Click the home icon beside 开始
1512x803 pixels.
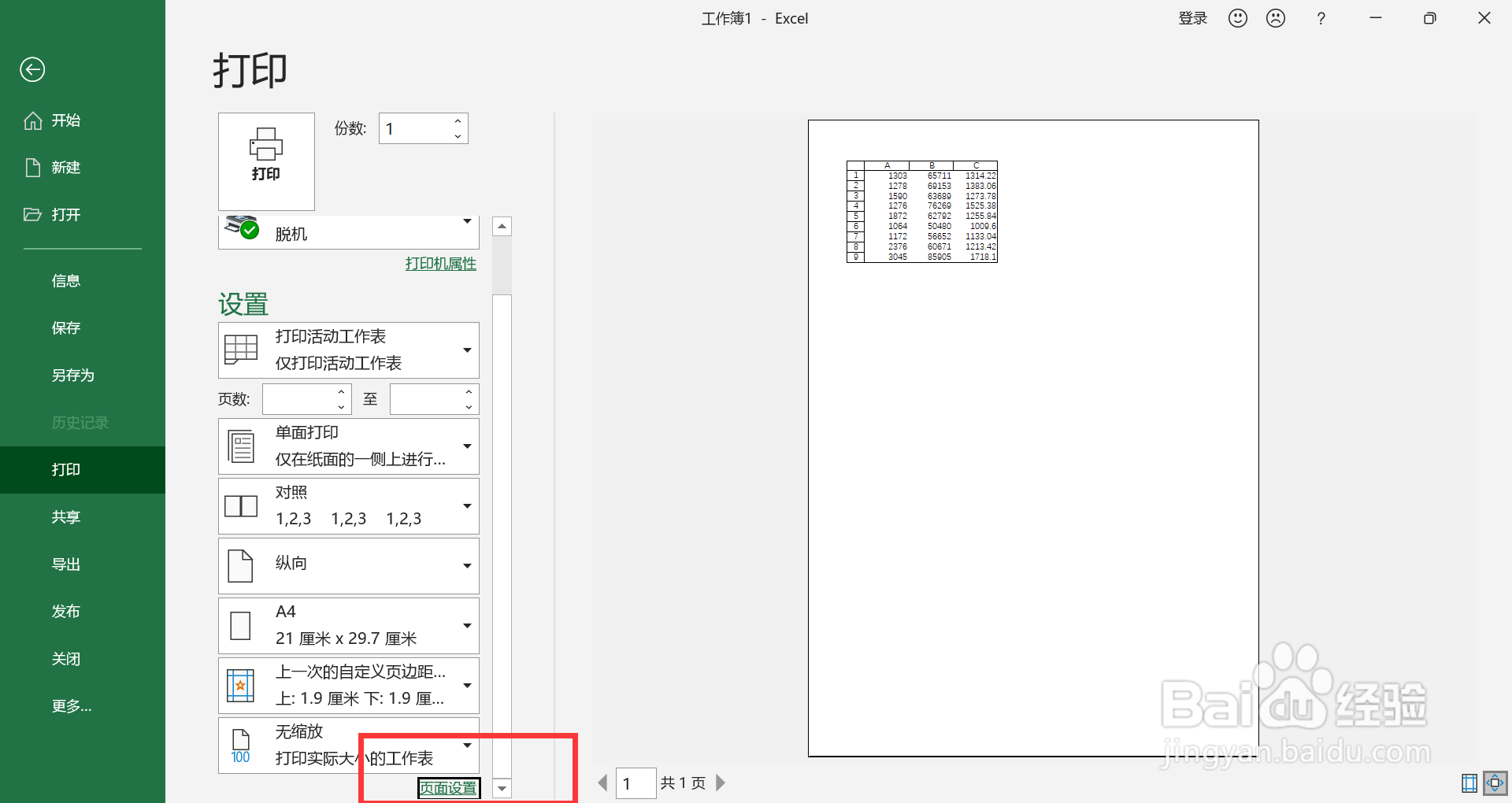pyautogui.click(x=33, y=120)
